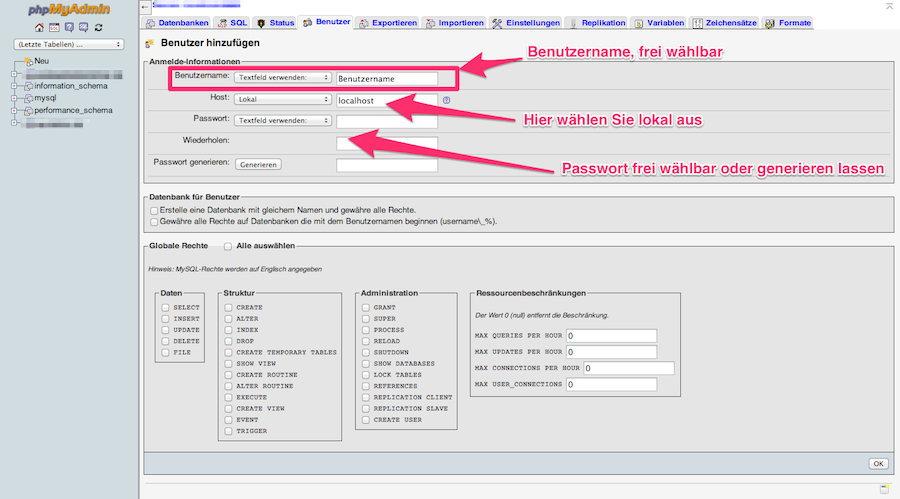Screen dimensions: 900x499
Task: Open the Exportieren tab
Action: coord(388,23)
